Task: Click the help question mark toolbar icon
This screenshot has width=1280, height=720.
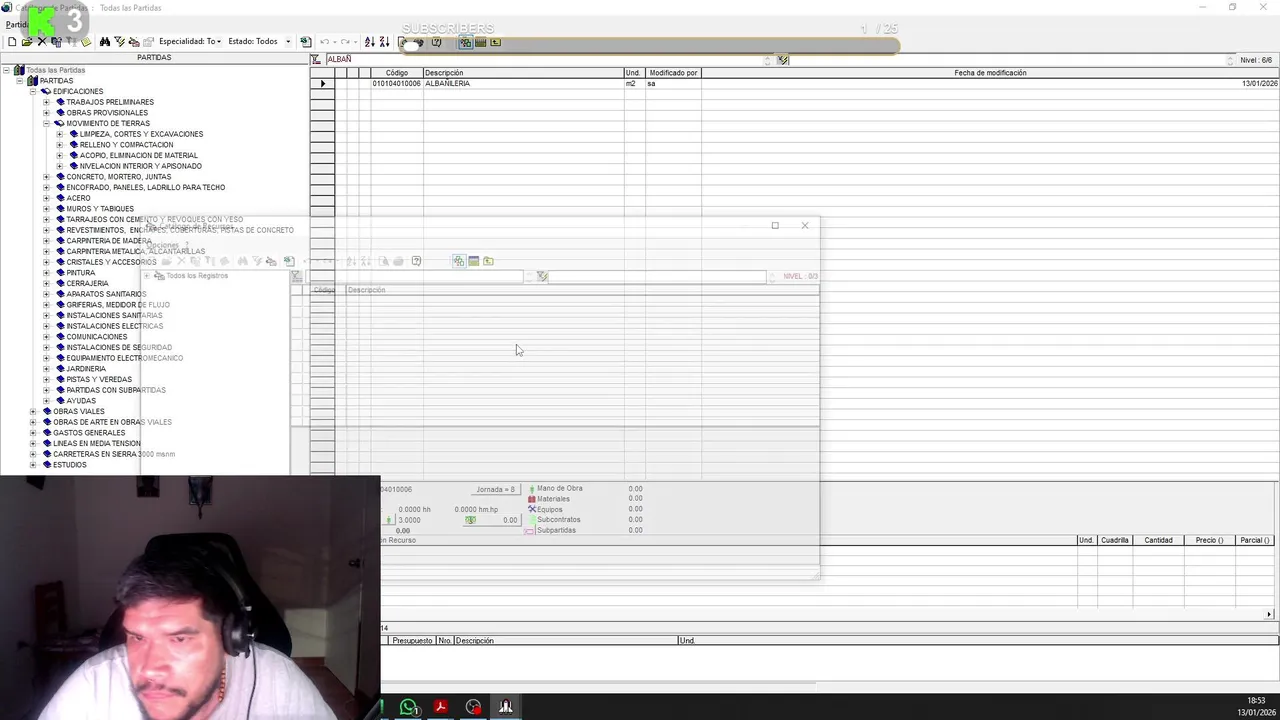Action: point(436,42)
